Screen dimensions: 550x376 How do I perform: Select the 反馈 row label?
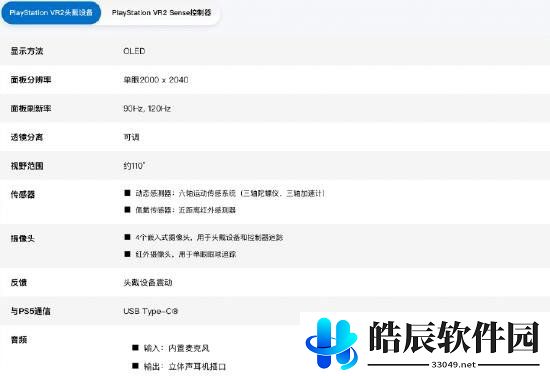19,283
